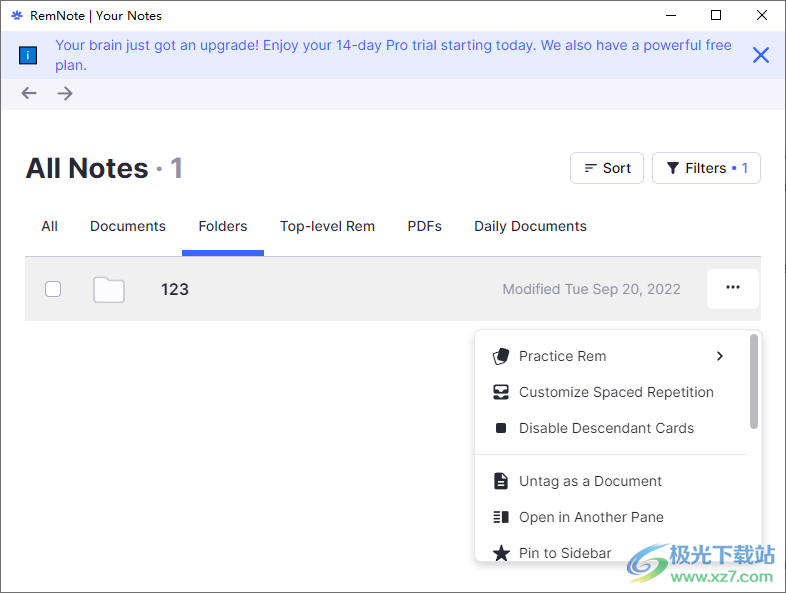This screenshot has width=786, height=593.
Task: Click the blue info icon in banner
Action: (x=28, y=55)
